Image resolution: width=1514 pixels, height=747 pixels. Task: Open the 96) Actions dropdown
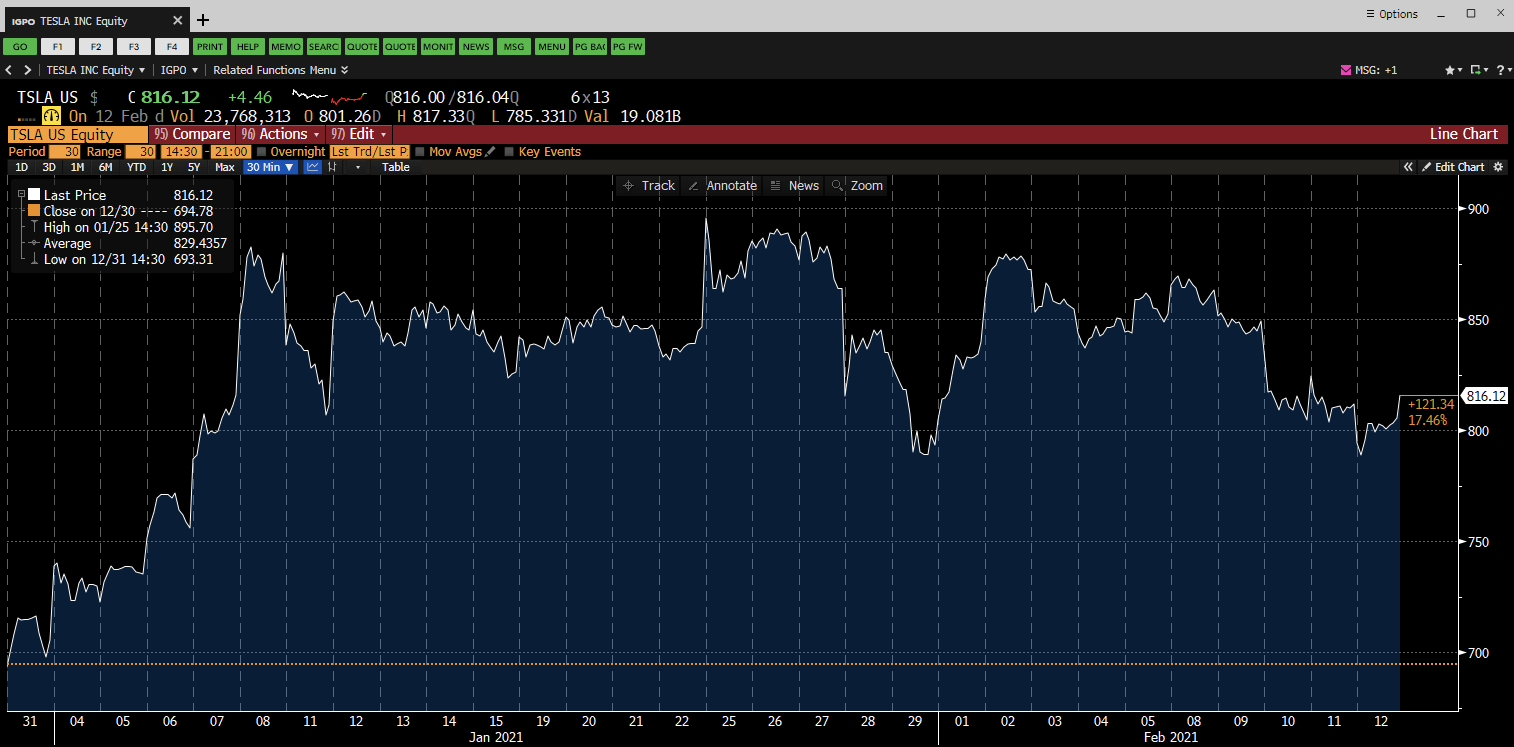pos(279,134)
